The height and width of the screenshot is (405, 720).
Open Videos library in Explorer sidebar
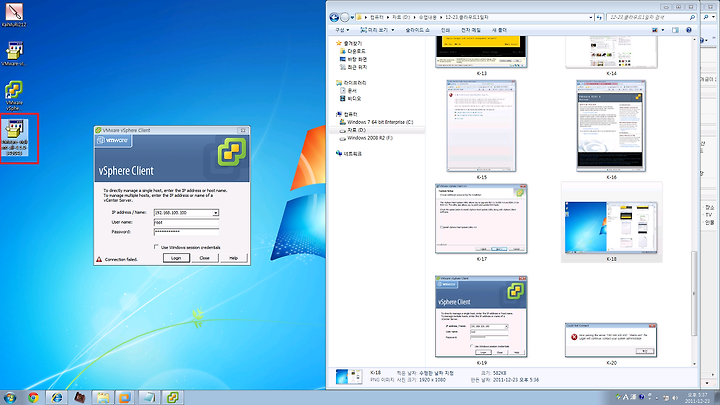point(350,98)
